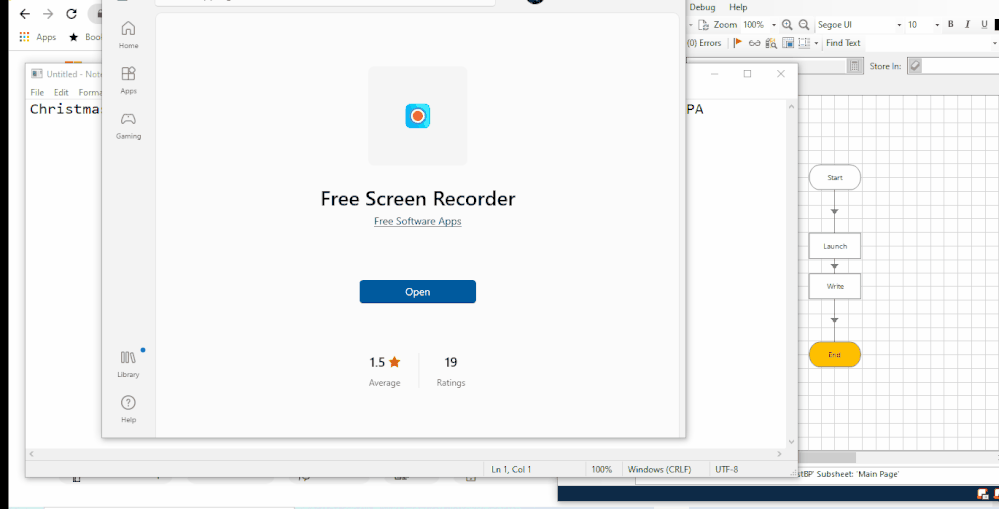Toggle bold formatting in Blue Prism
This screenshot has height=509, width=999.
(x=951, y=25)
